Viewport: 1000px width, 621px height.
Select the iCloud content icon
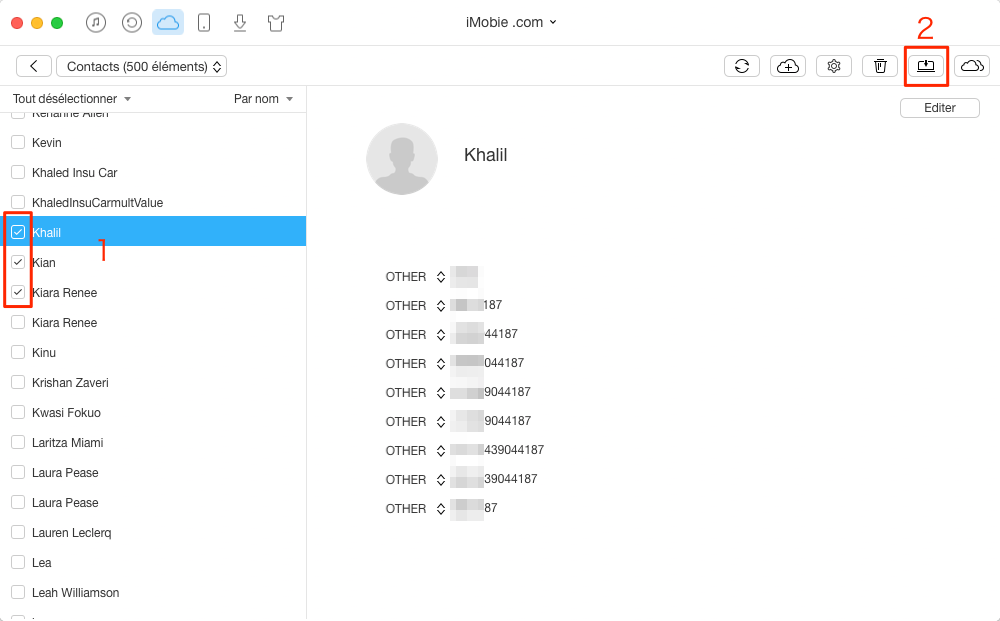(x=168, y=23)
